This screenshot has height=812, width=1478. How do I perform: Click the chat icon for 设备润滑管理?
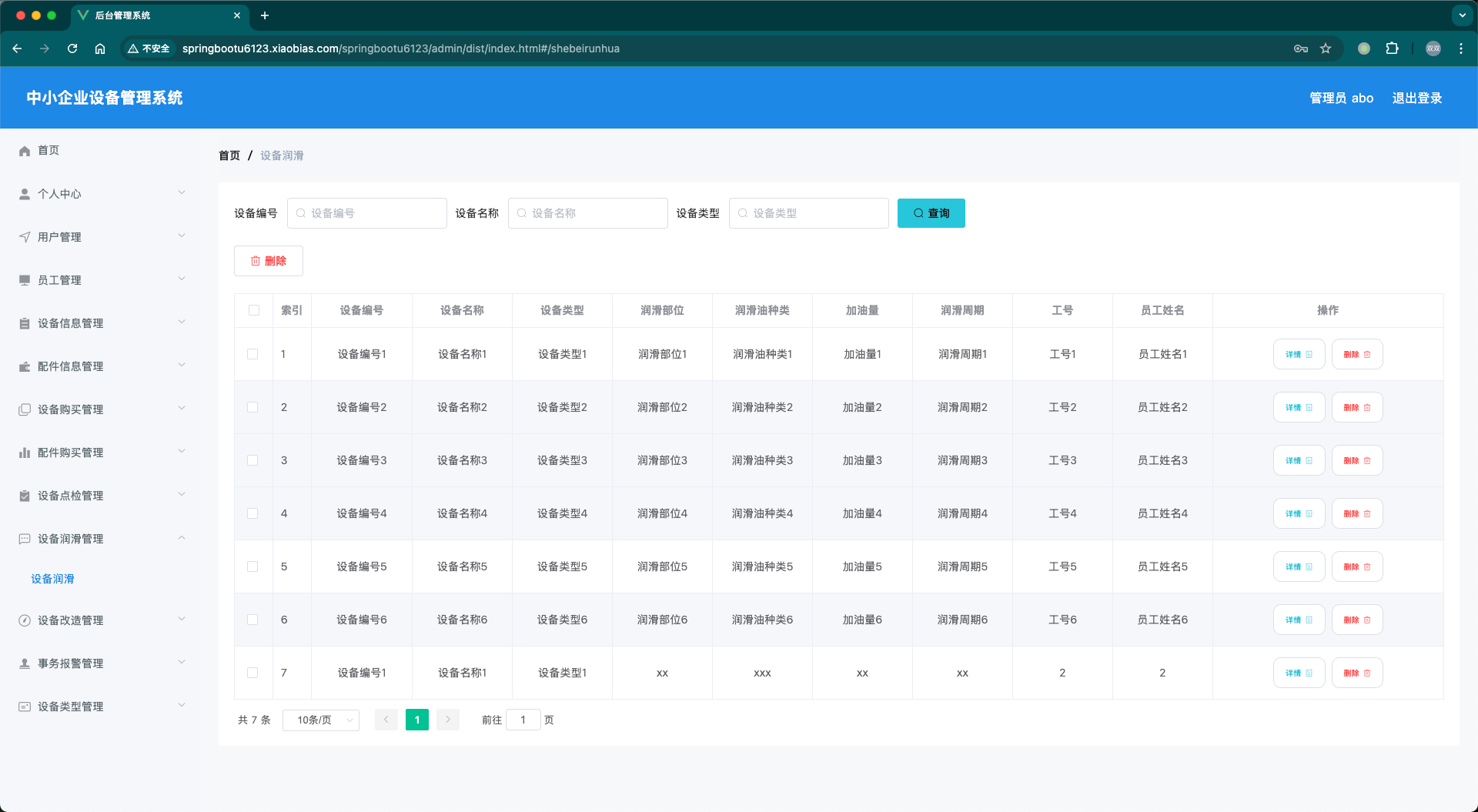click(25, 539)
